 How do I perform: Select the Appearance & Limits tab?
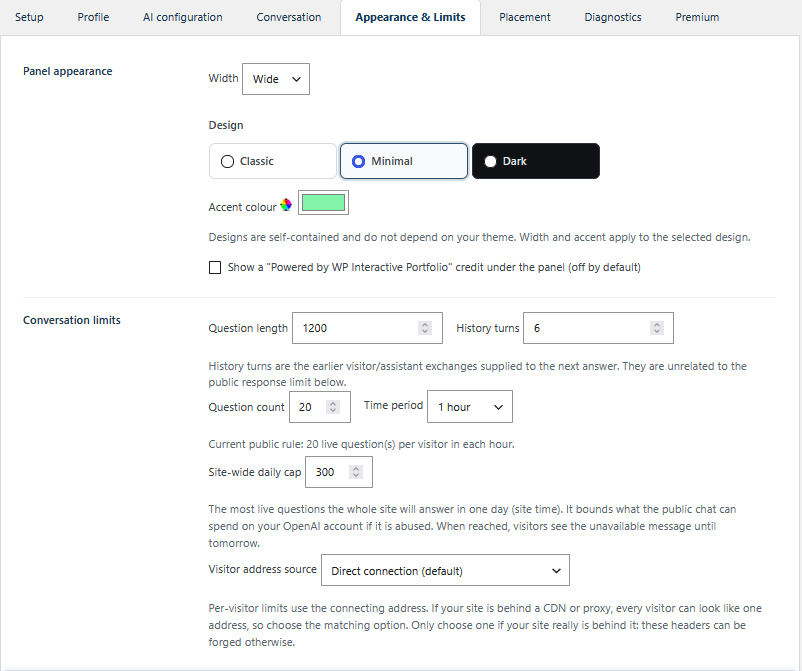pos(410,17)
